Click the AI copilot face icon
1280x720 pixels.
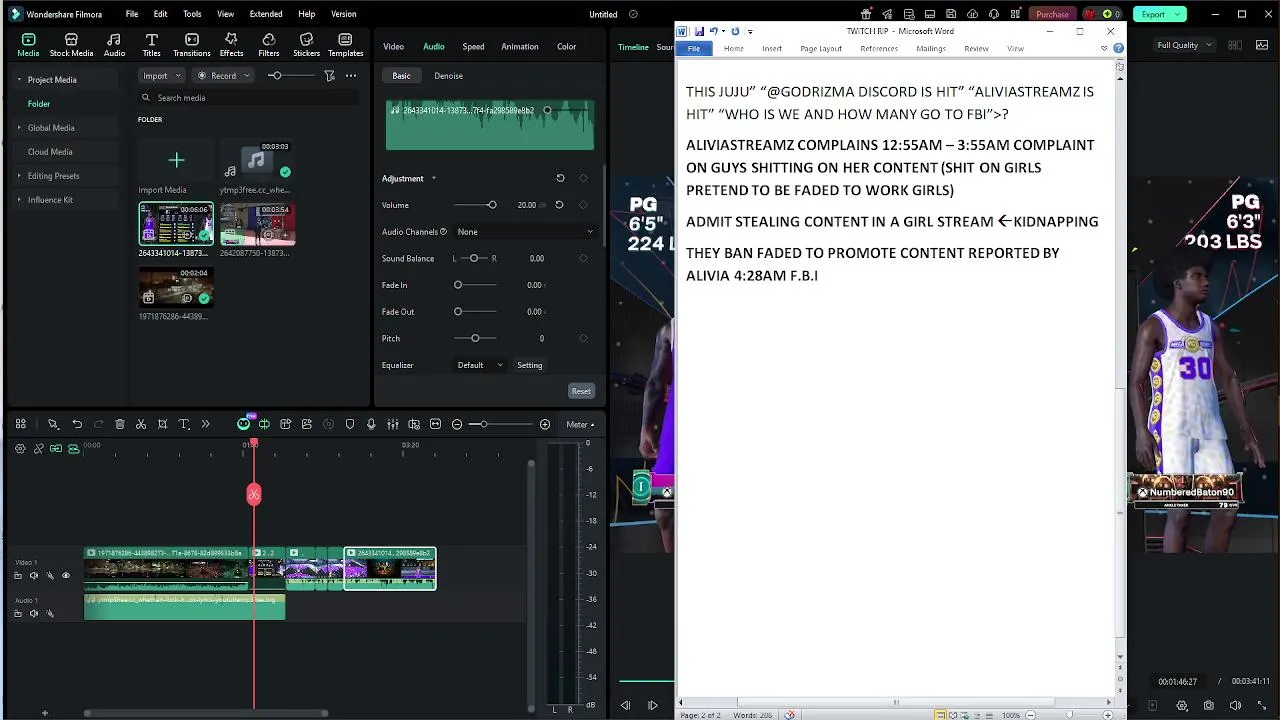coord(243,424)
